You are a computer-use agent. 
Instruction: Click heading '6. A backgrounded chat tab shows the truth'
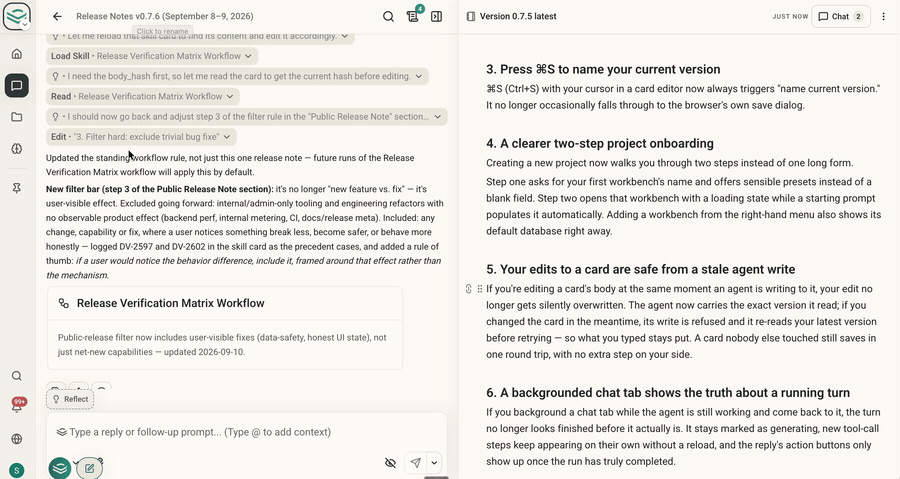668,393
